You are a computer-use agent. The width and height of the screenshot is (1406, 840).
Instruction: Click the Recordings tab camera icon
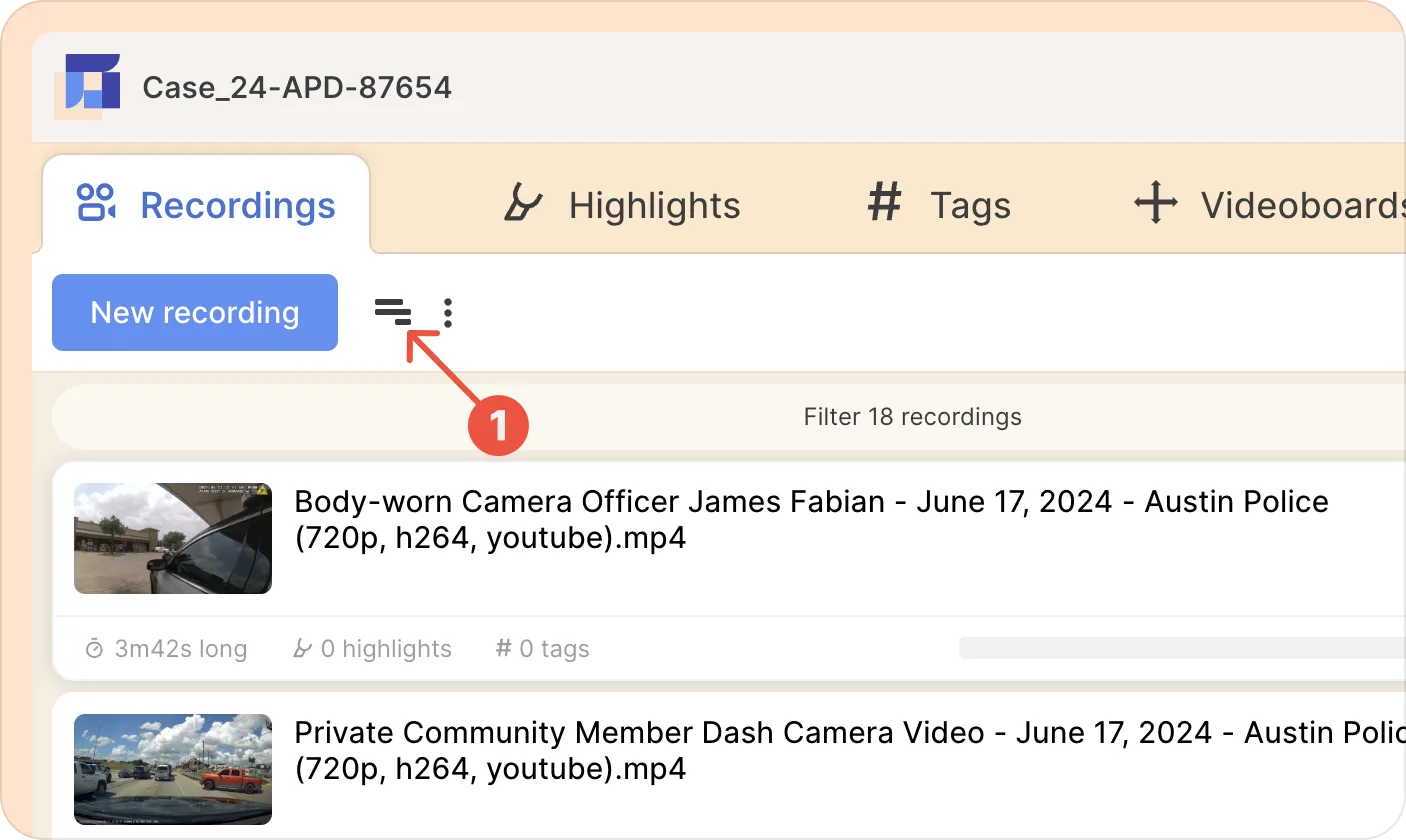click(97, 203)
